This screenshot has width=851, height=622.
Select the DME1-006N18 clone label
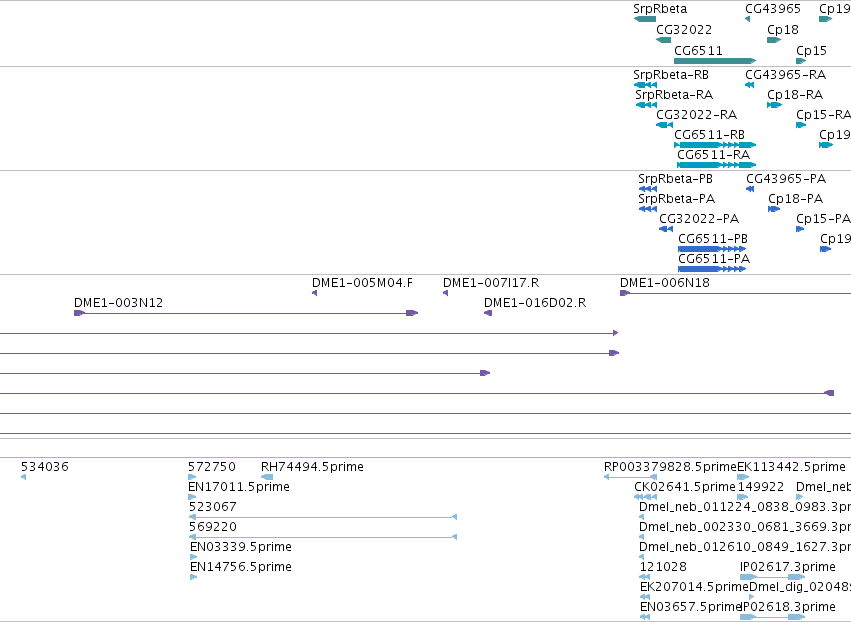[x=665, y=283]
